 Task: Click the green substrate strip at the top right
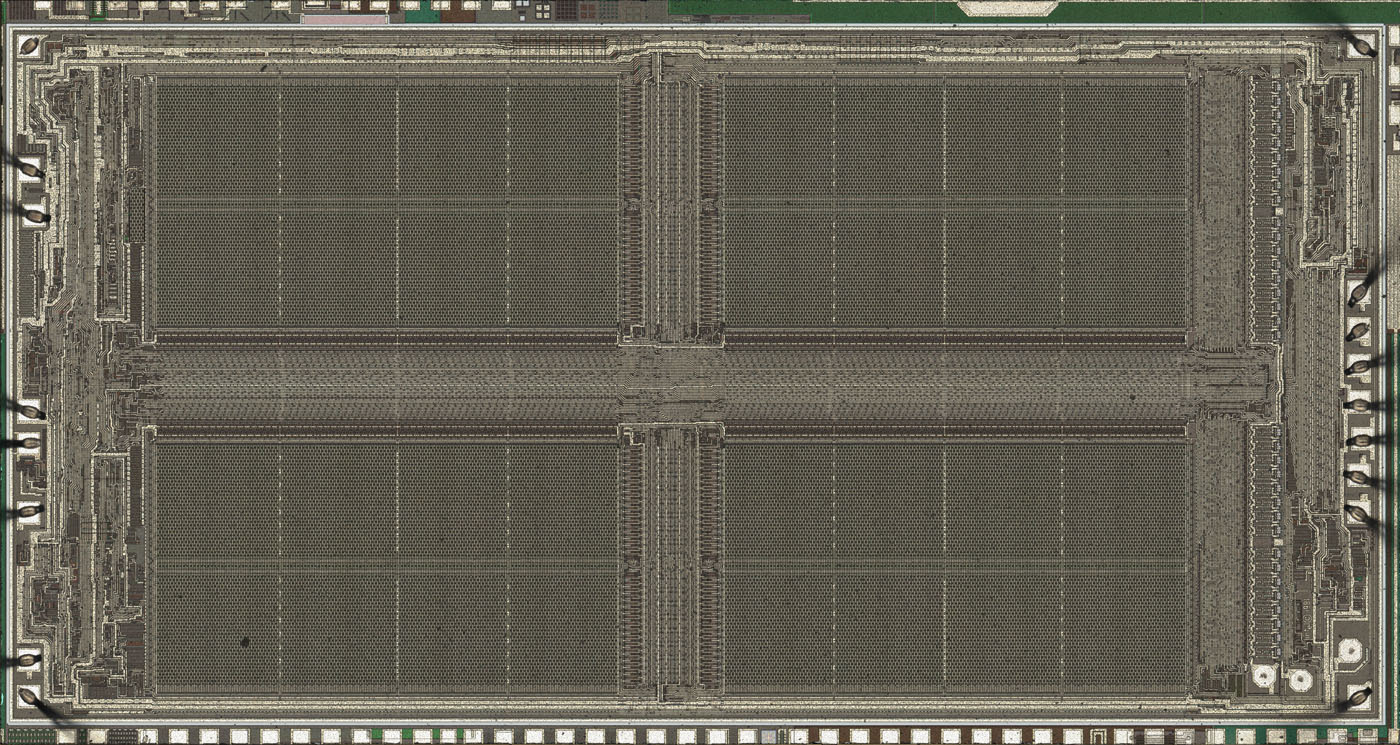point(1200,10)
